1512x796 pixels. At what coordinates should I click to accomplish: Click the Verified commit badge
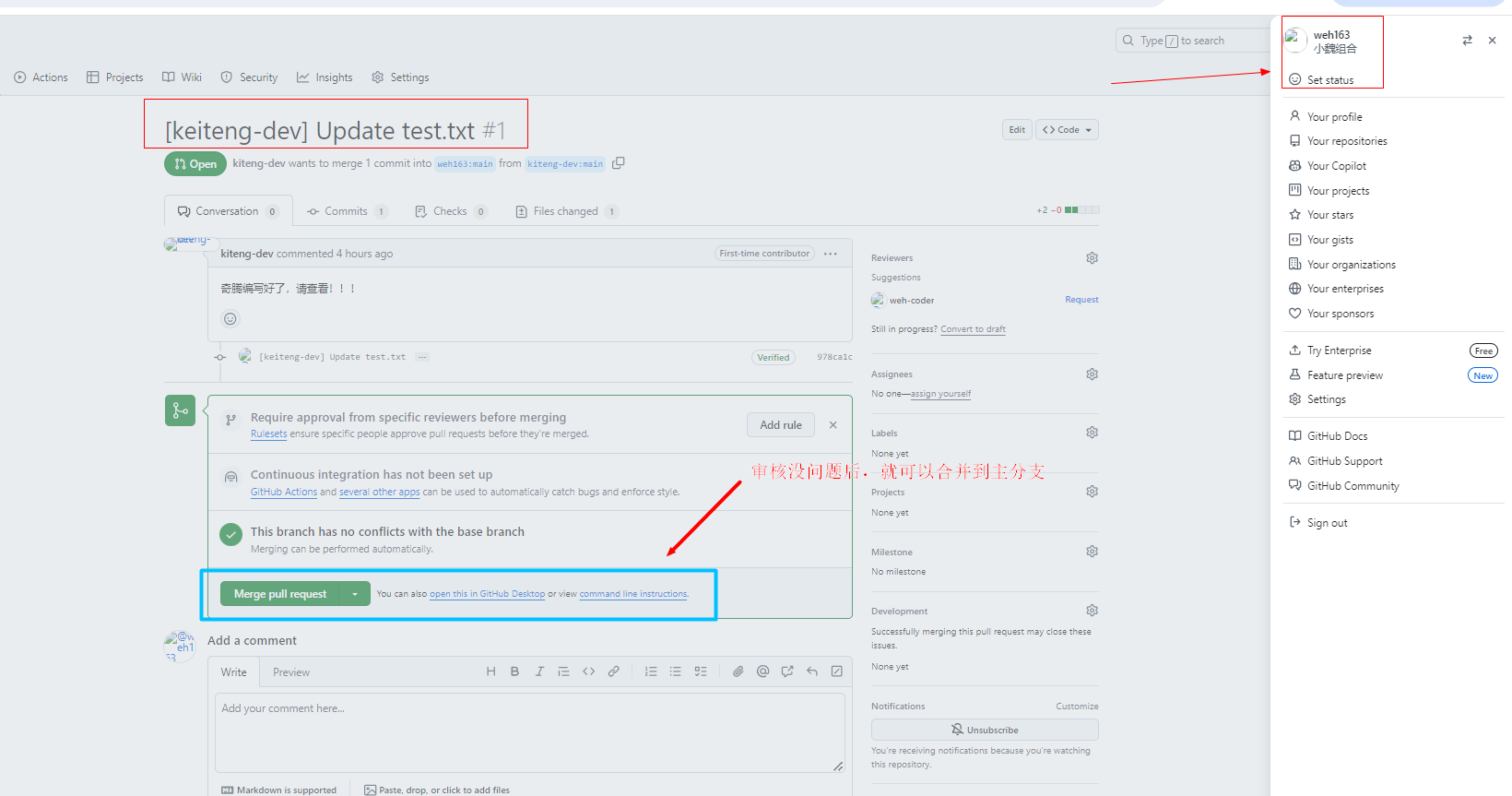pyautogui.click(x=774, y=358)
